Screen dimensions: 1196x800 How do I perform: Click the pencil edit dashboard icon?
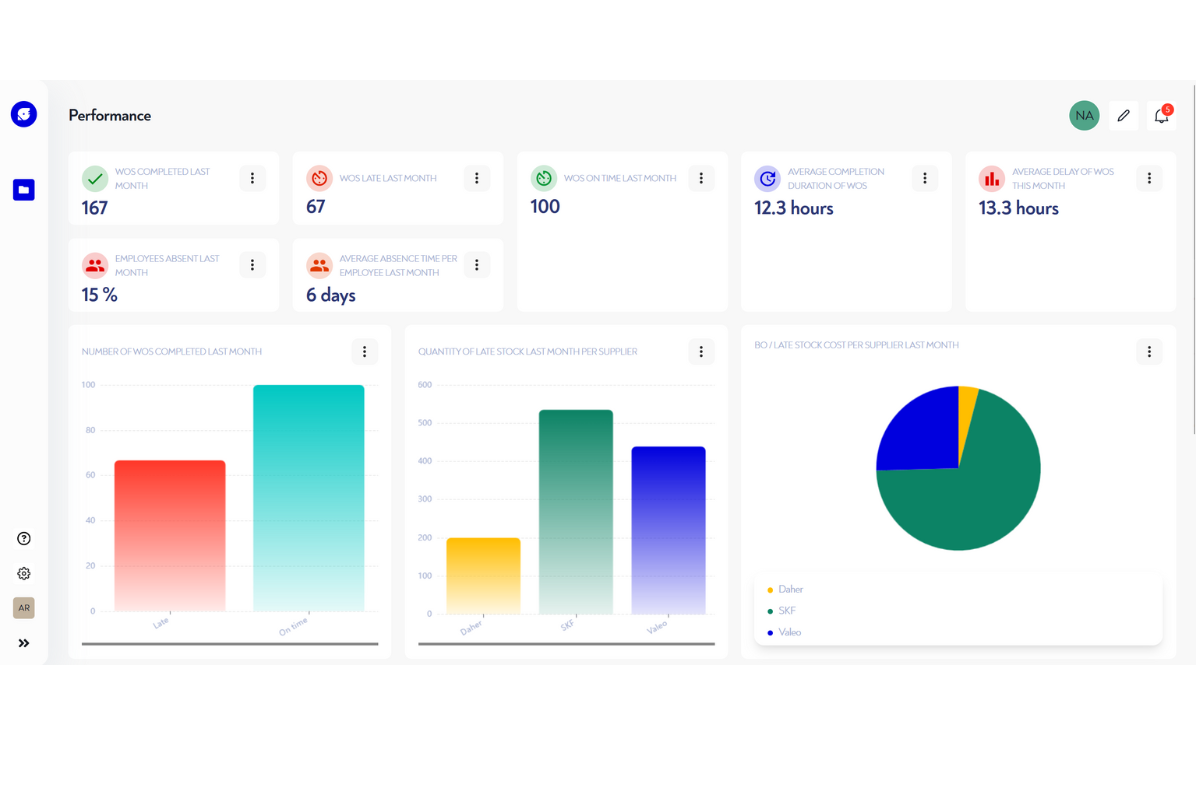[1123, 116]
